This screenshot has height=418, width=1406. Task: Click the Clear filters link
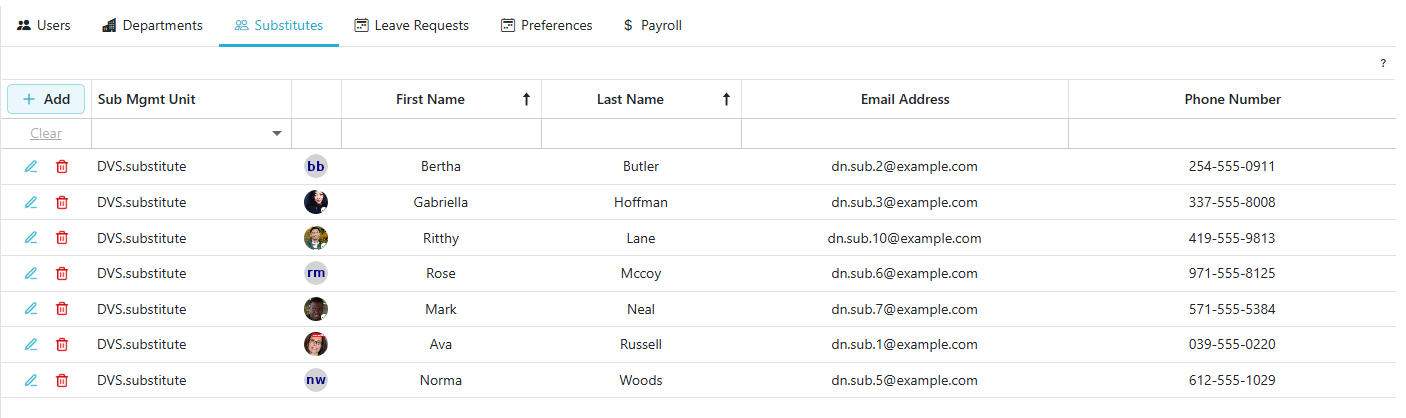[x=46, y=134]
